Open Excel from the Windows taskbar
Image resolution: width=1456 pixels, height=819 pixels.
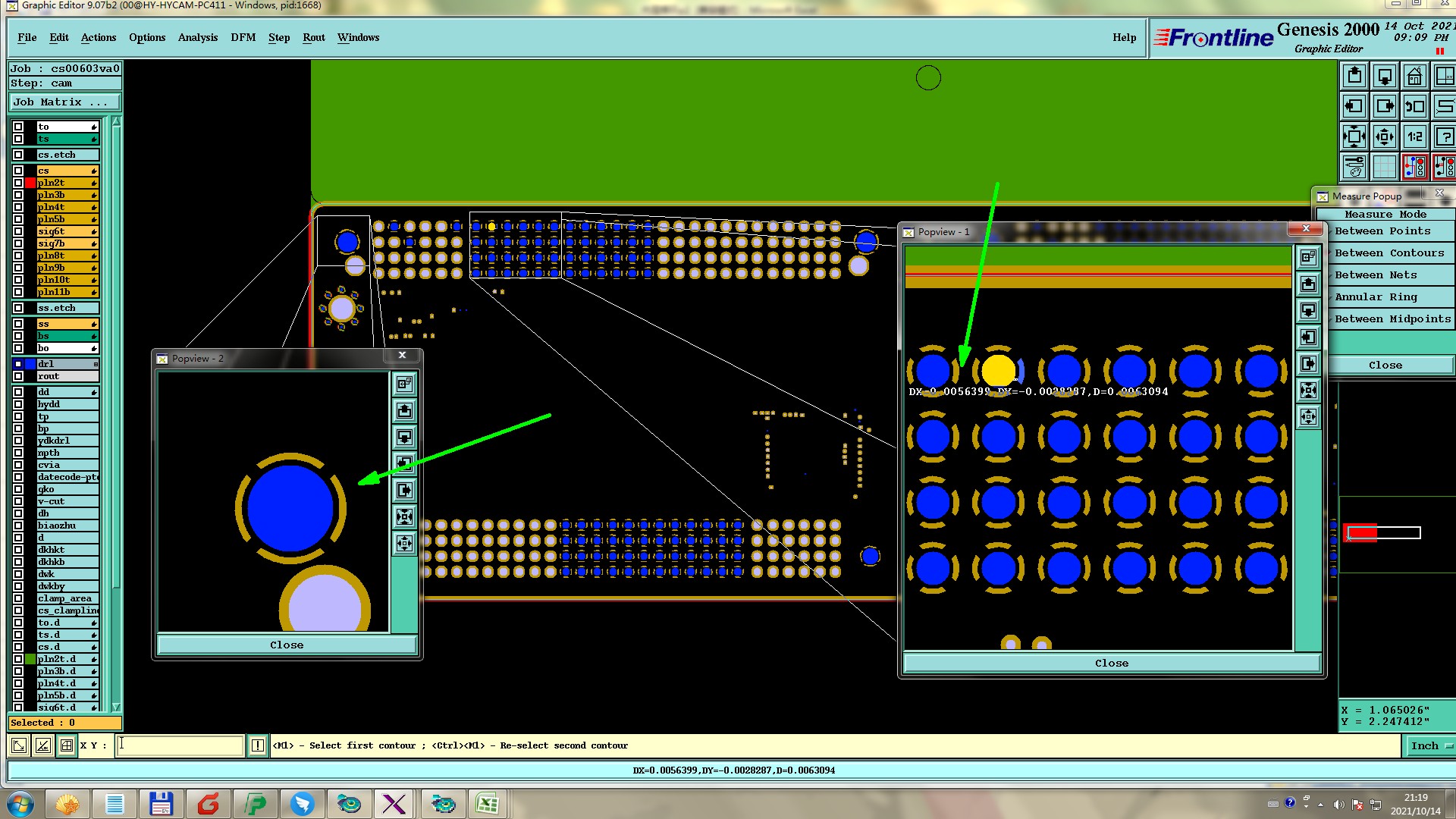coord(487,803)
